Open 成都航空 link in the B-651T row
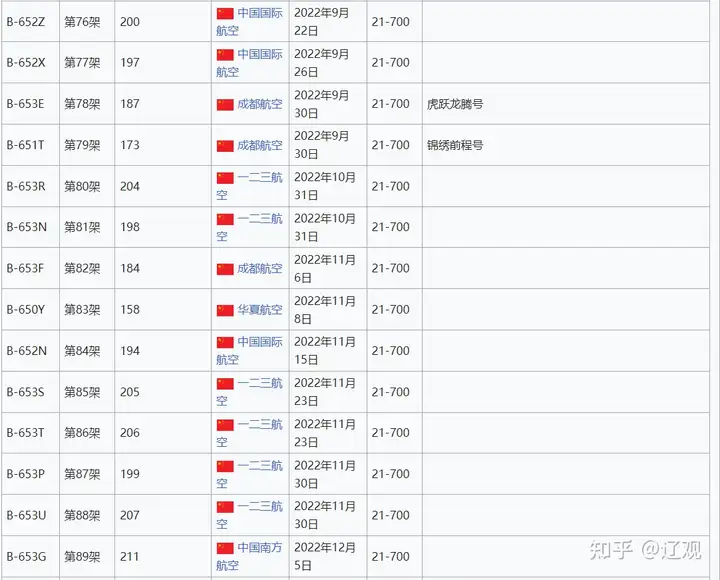Image resolution: width=720 pixels, height=580 pixels. pyautogui.click(x=259, y=145)
